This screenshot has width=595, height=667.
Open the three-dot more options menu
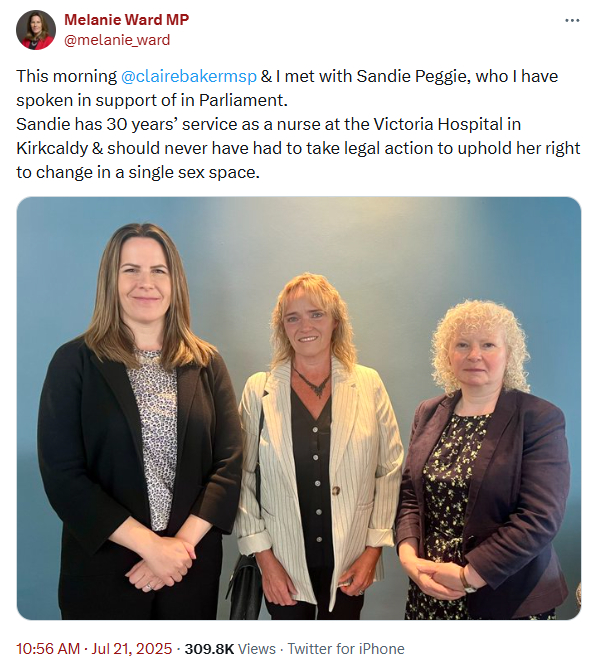[572, 20]
